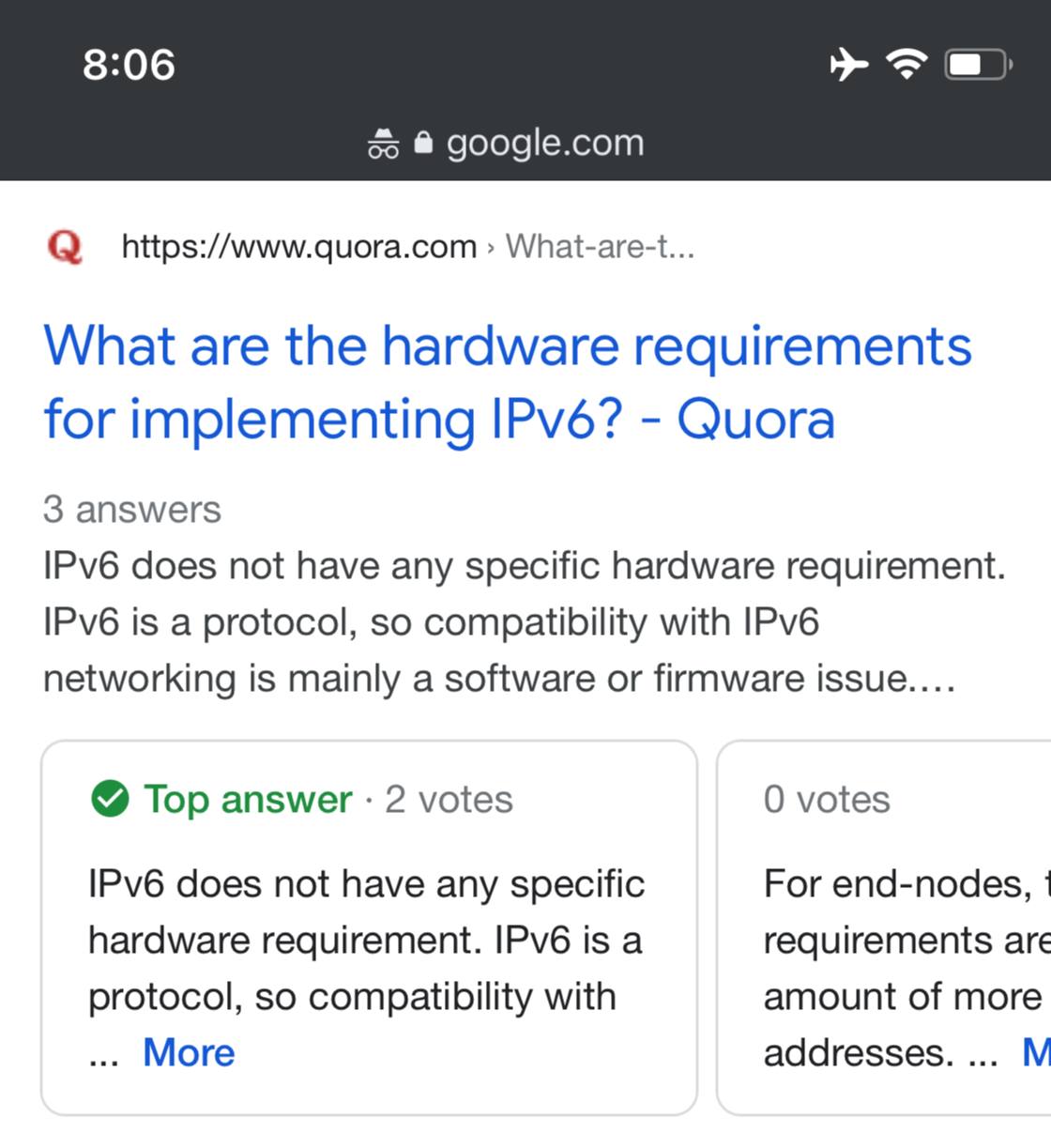Screen dimensions: 1051x1148
Task: Tap the 8:06 clock in status bar
Action: click(129, 65)
